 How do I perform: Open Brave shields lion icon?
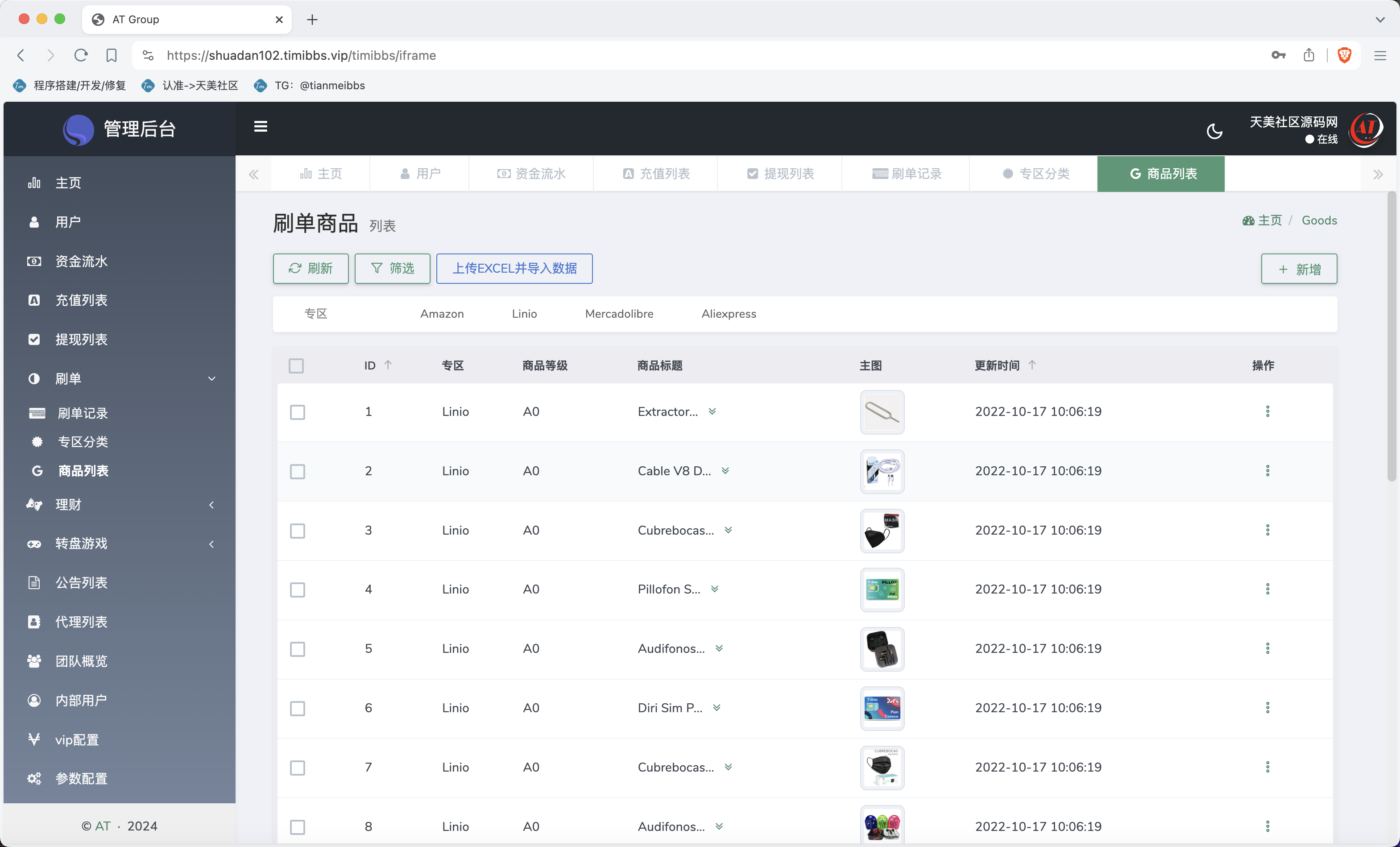[1344, 55]
